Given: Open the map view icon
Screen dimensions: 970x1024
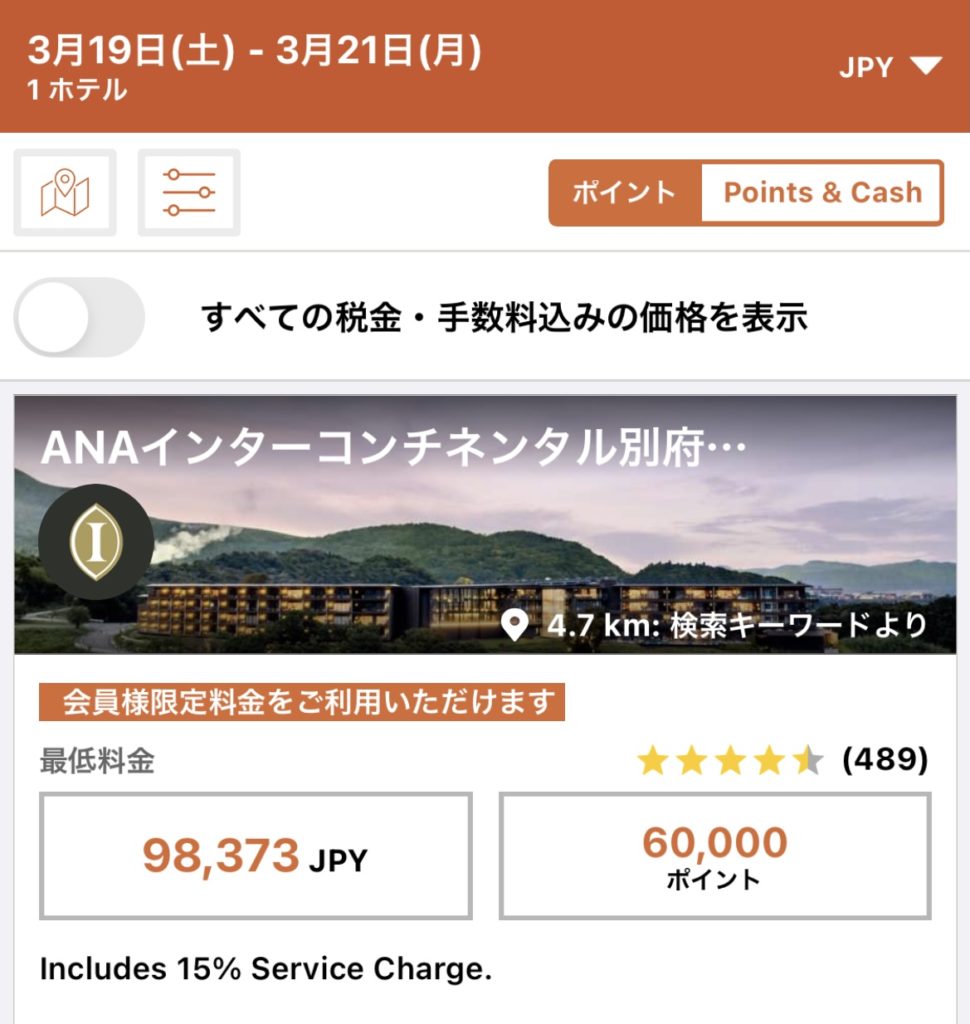Looking at the screenshot, I should click(65, 193).
